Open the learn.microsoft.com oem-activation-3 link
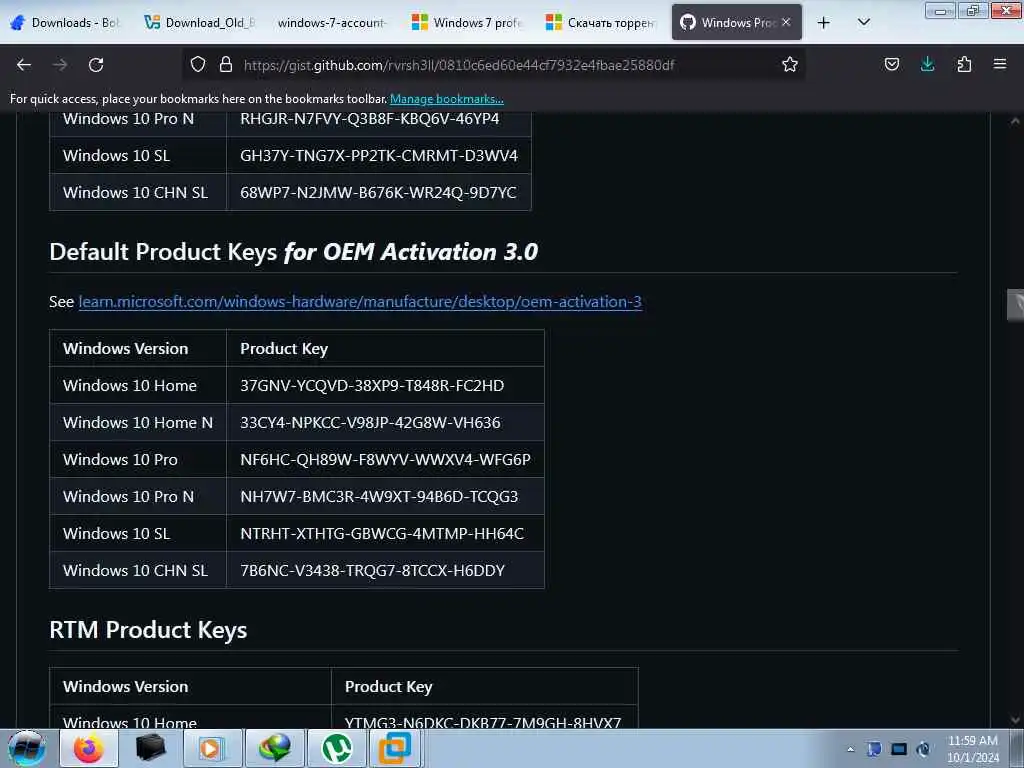 click(x=360, y=302)
